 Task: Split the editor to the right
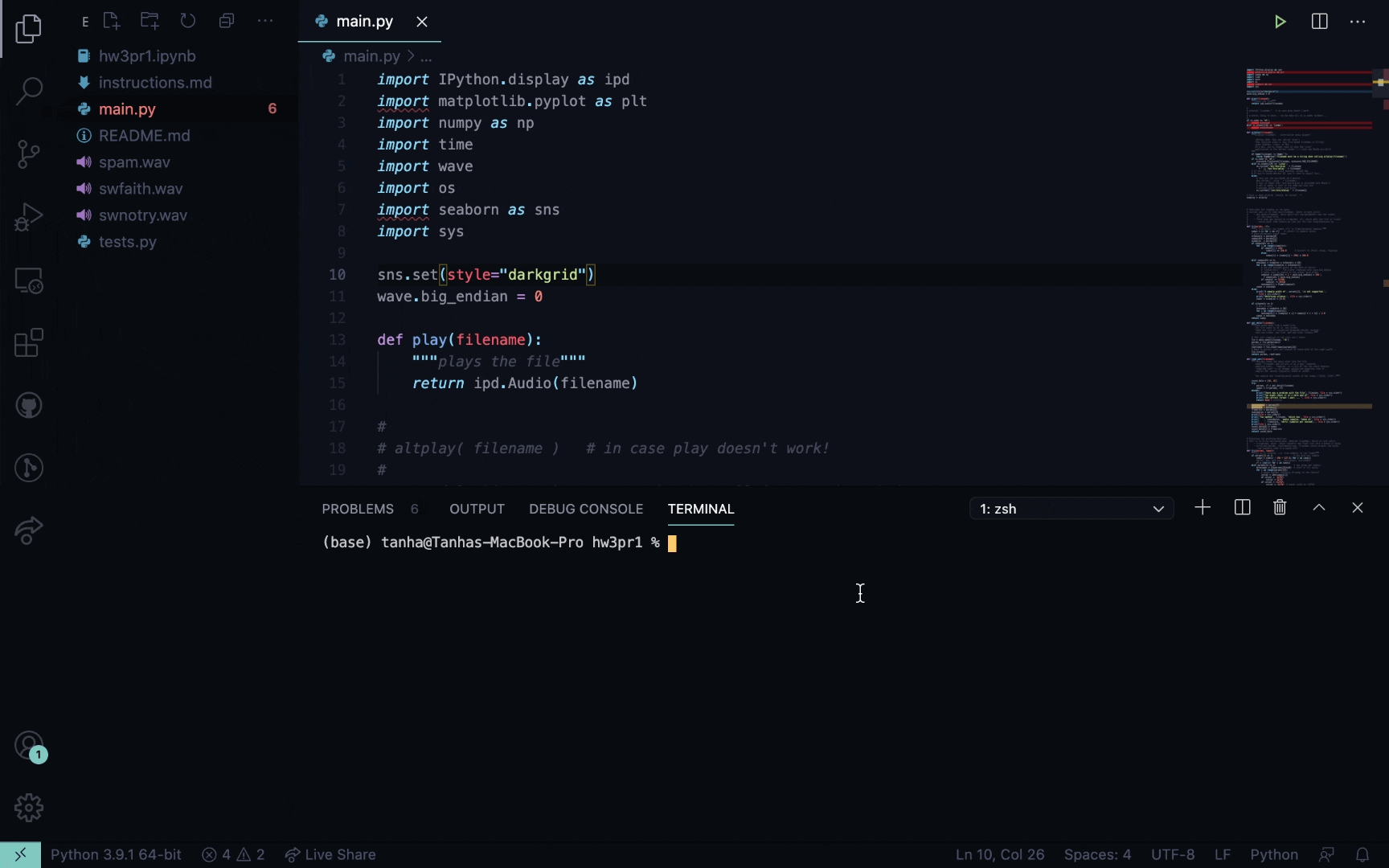click(x=1319, y=22)
